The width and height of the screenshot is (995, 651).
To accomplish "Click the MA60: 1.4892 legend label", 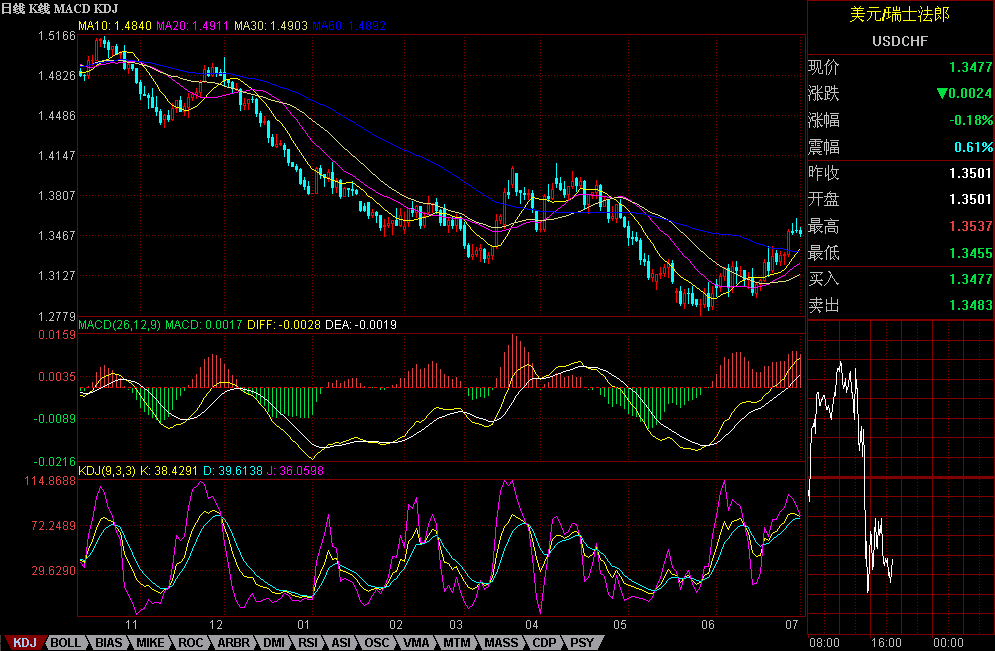I will 349,26.
